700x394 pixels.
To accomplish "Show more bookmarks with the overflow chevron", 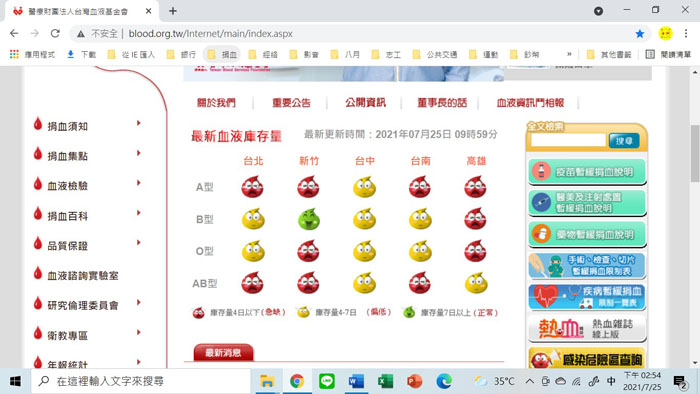I will coord(569,54).
